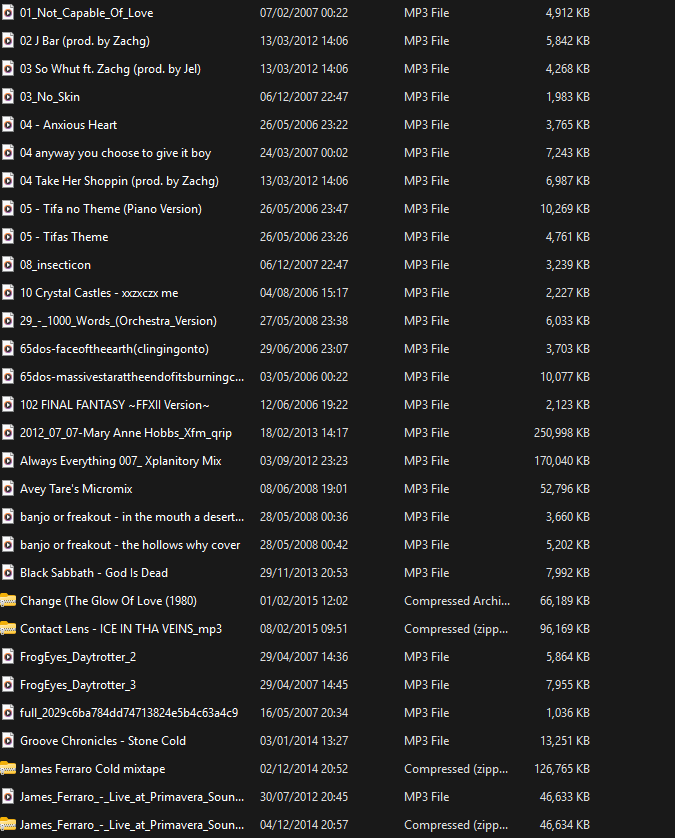
Task: Click zip folder icon of James Ferraro Cold mixtape
Action: click(x=8, y=769)
